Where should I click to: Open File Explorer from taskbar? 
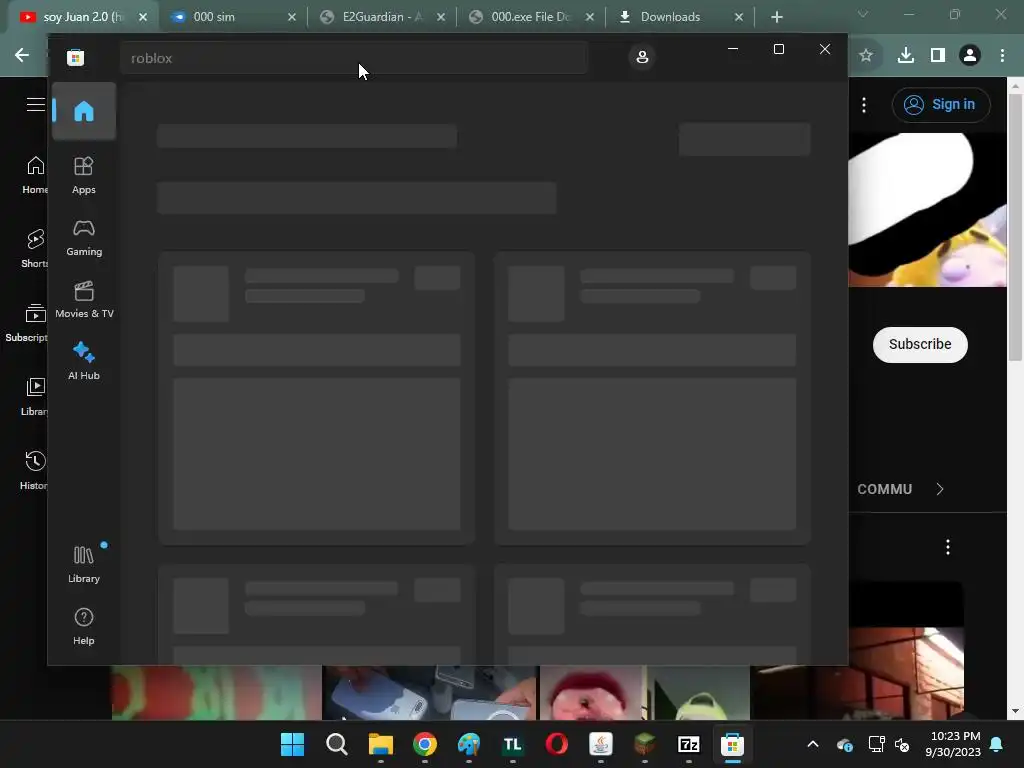coord(381,744)
